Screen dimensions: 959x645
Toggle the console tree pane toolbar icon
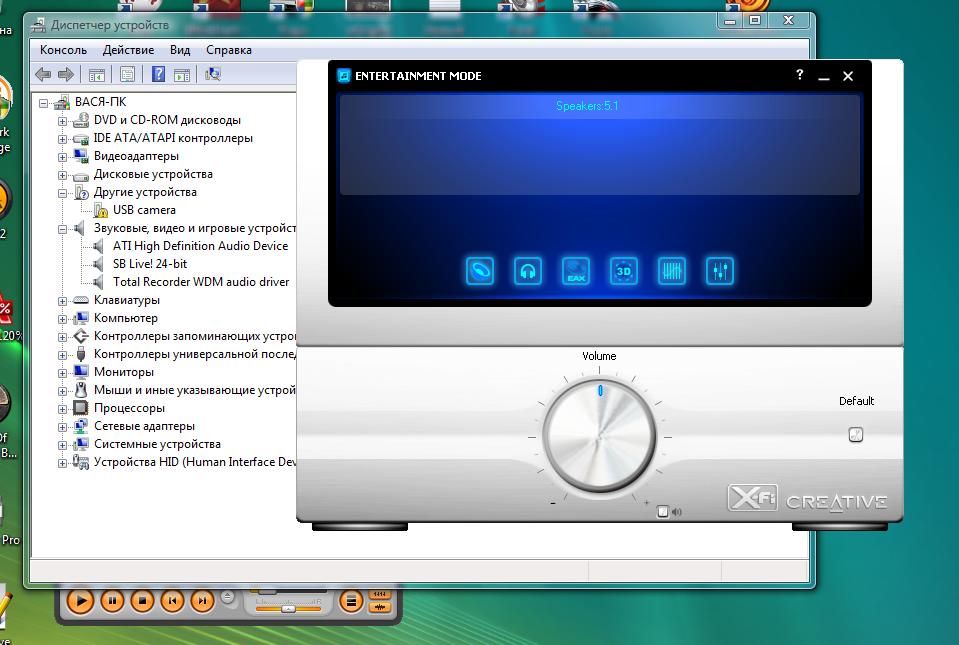click(x=97, y=75)
